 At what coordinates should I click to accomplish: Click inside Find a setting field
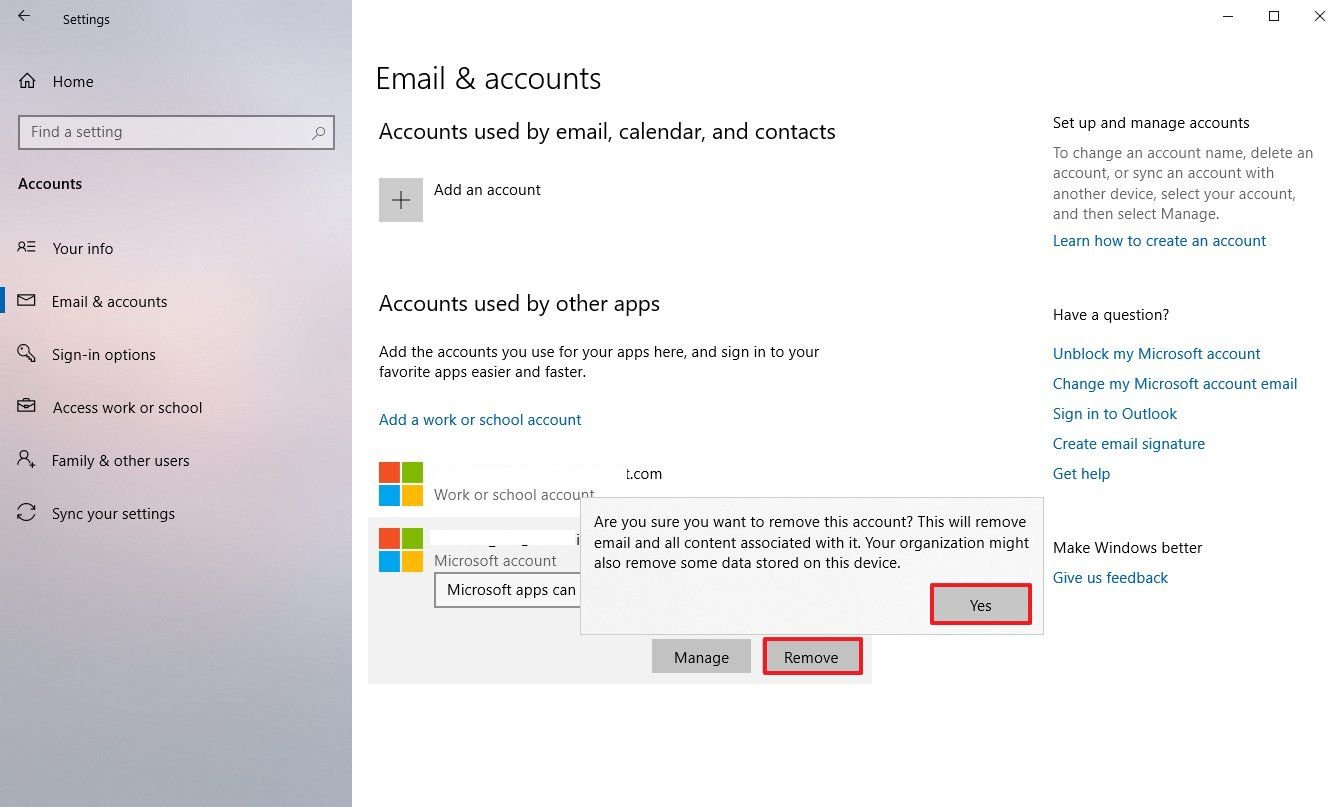tap(165, 132)
